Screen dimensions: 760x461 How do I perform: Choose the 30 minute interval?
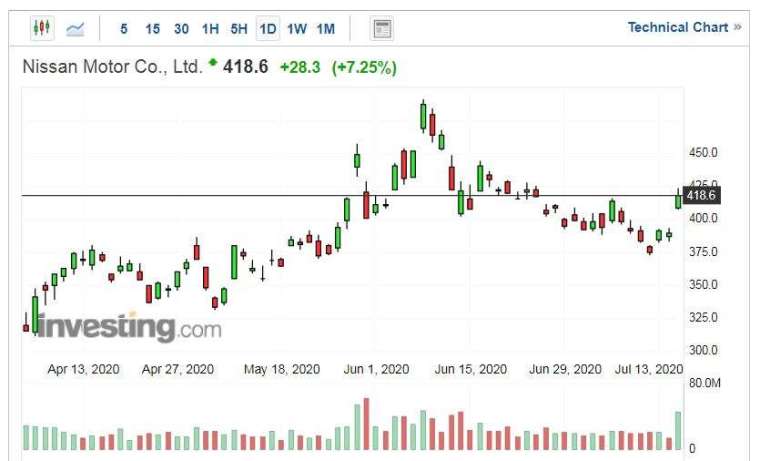[181, 29]
